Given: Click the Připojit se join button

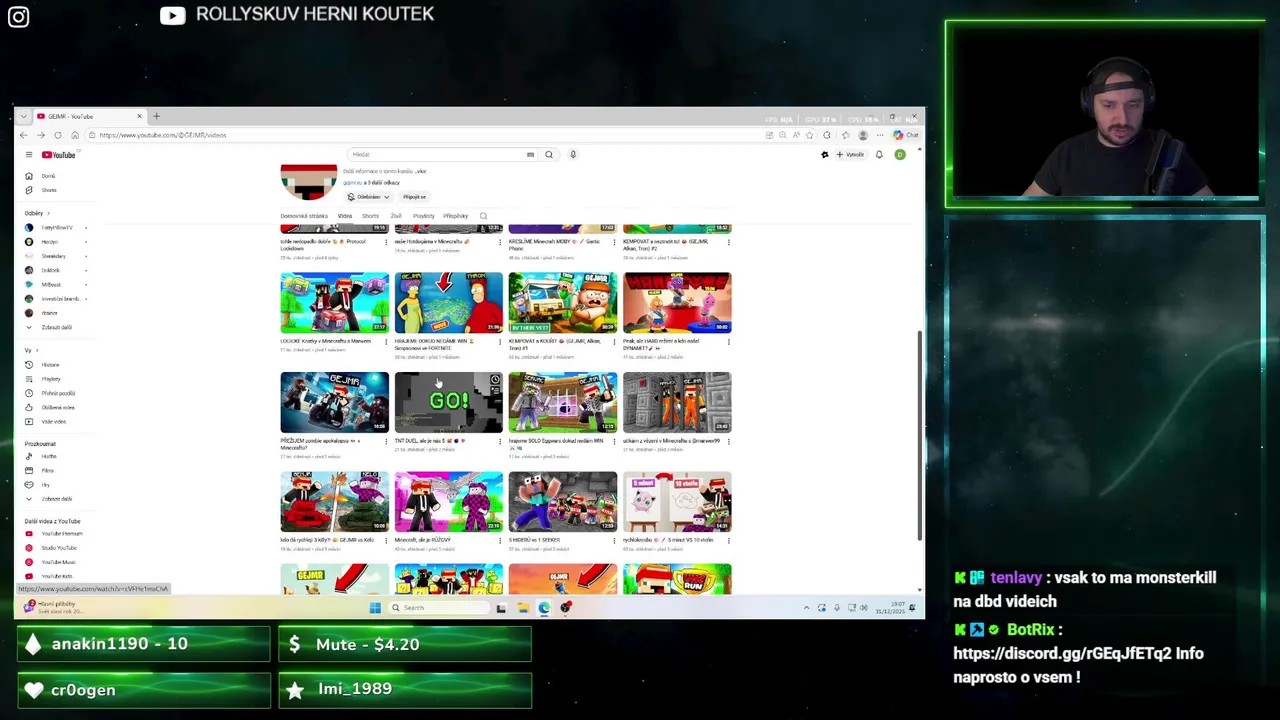Looking at the screenshot, I should (x=414, y=197).
